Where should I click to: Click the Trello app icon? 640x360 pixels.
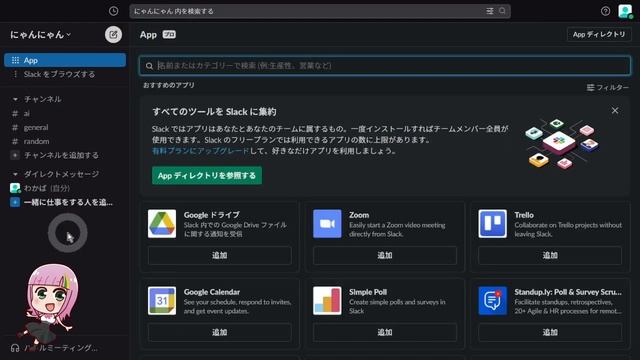[x=493, y=224]
